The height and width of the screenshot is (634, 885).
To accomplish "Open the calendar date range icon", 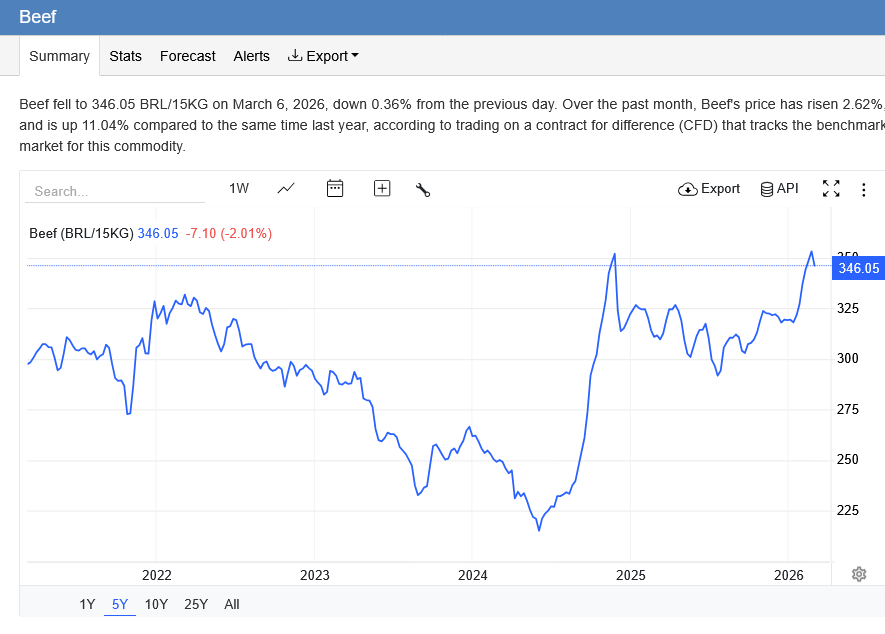I will pyautogui.click(x=335, y=189).
